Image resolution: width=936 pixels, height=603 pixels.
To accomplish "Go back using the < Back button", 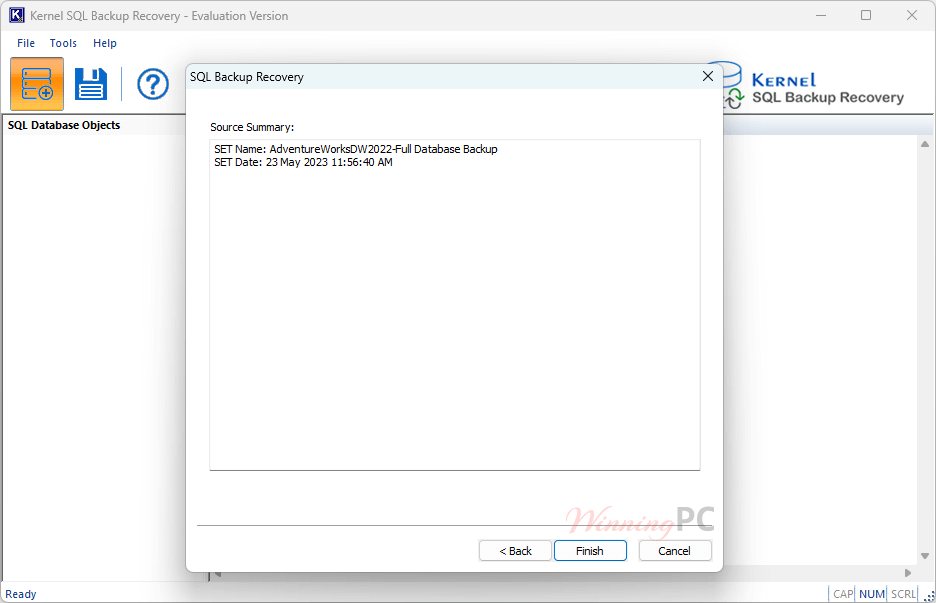I will click(x=515, y=550).
